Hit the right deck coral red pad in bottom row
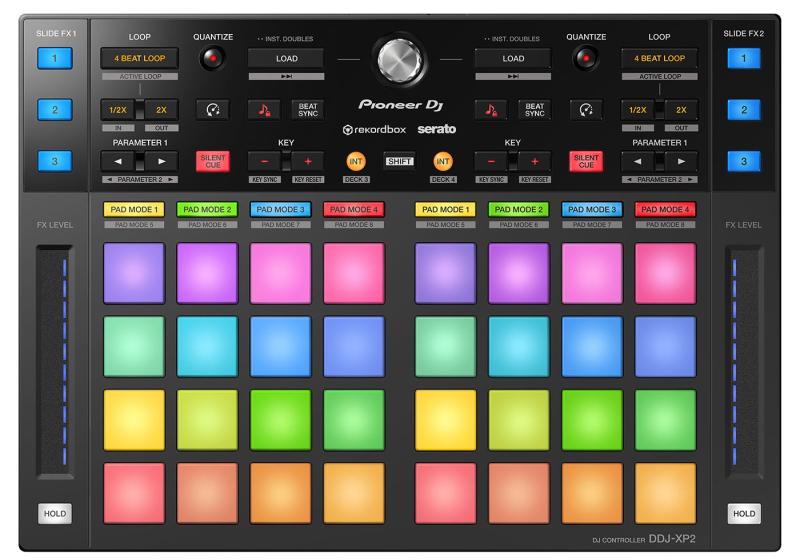 pos(445,494)
